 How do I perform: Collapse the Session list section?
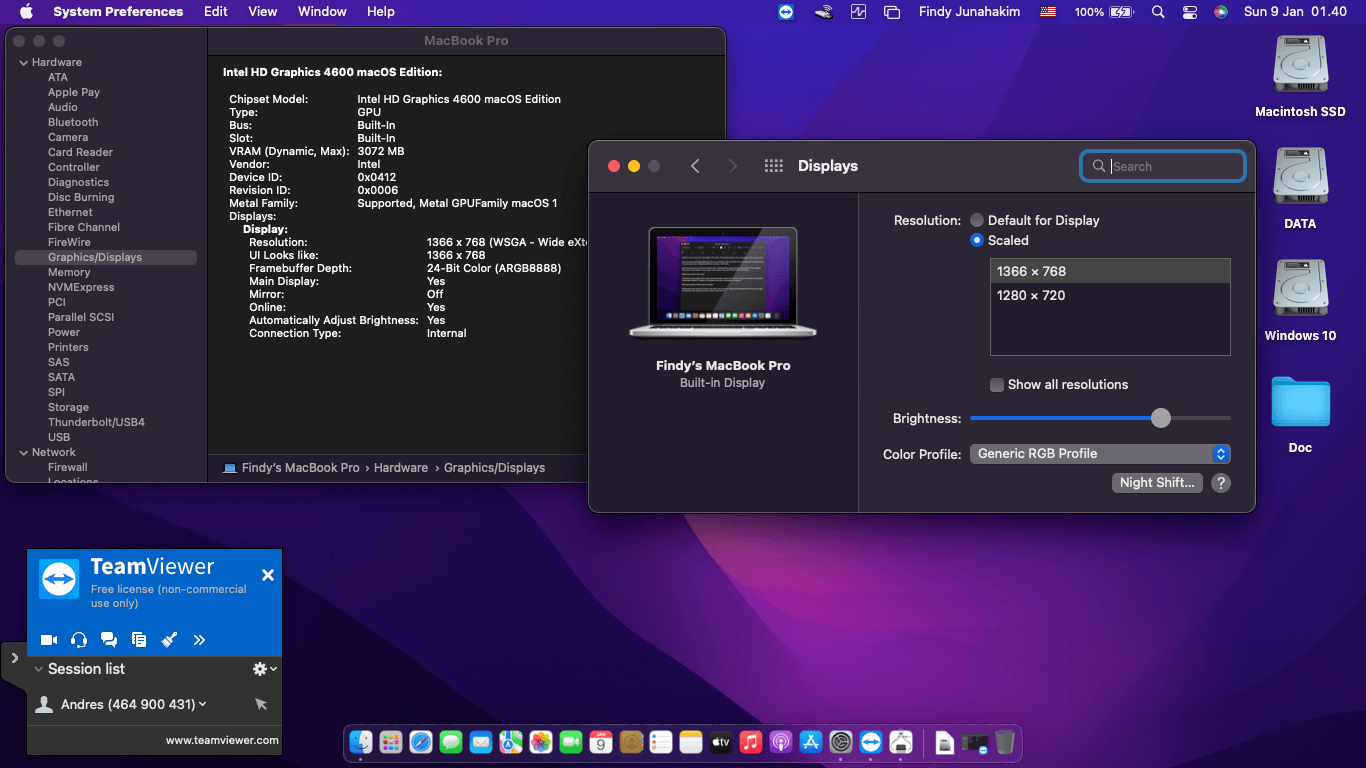tap(39, 669)
